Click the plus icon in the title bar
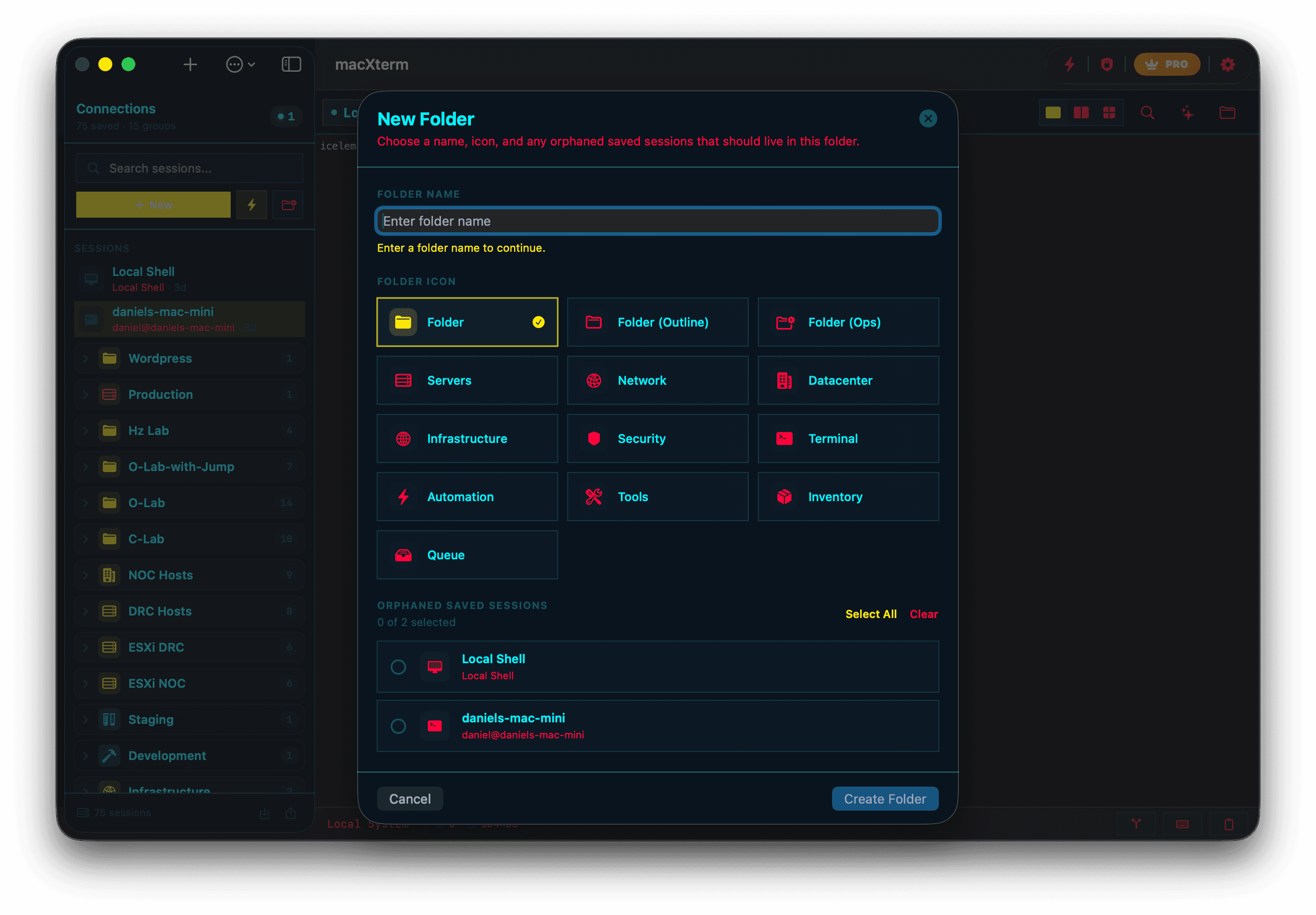1316x915 pixels. [190, 64]
